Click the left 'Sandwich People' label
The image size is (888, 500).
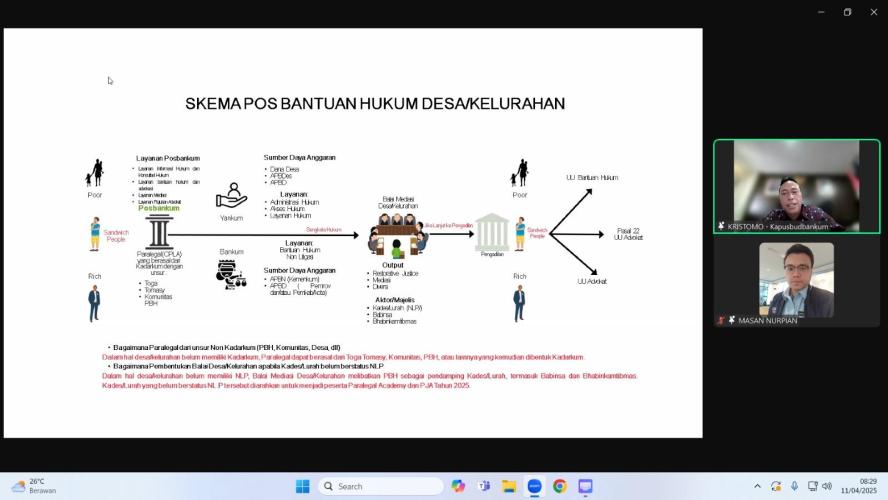click(x=116, y=236)
